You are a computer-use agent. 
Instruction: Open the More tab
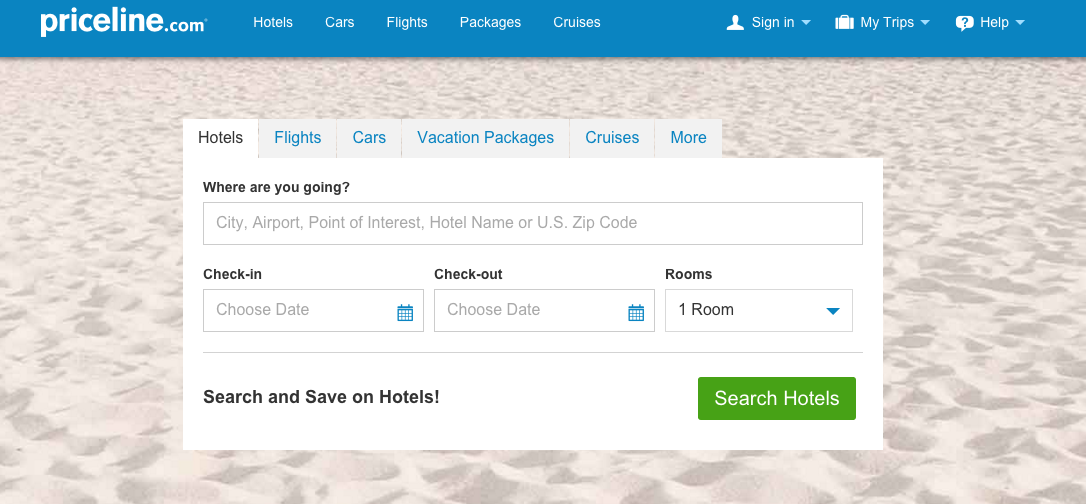pyautogui.click(x=688, y=138)
